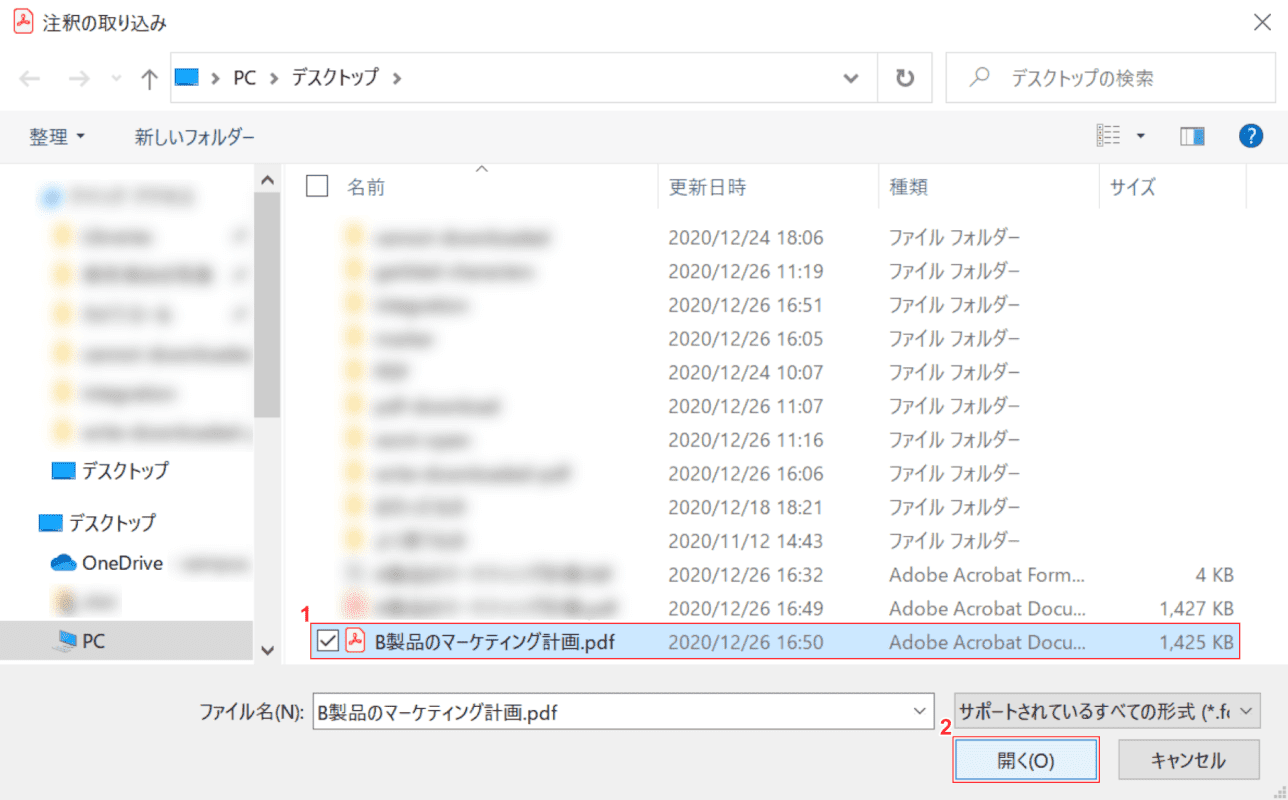
Task: Sort by the 種類 column header
Action: pos(909,187)
